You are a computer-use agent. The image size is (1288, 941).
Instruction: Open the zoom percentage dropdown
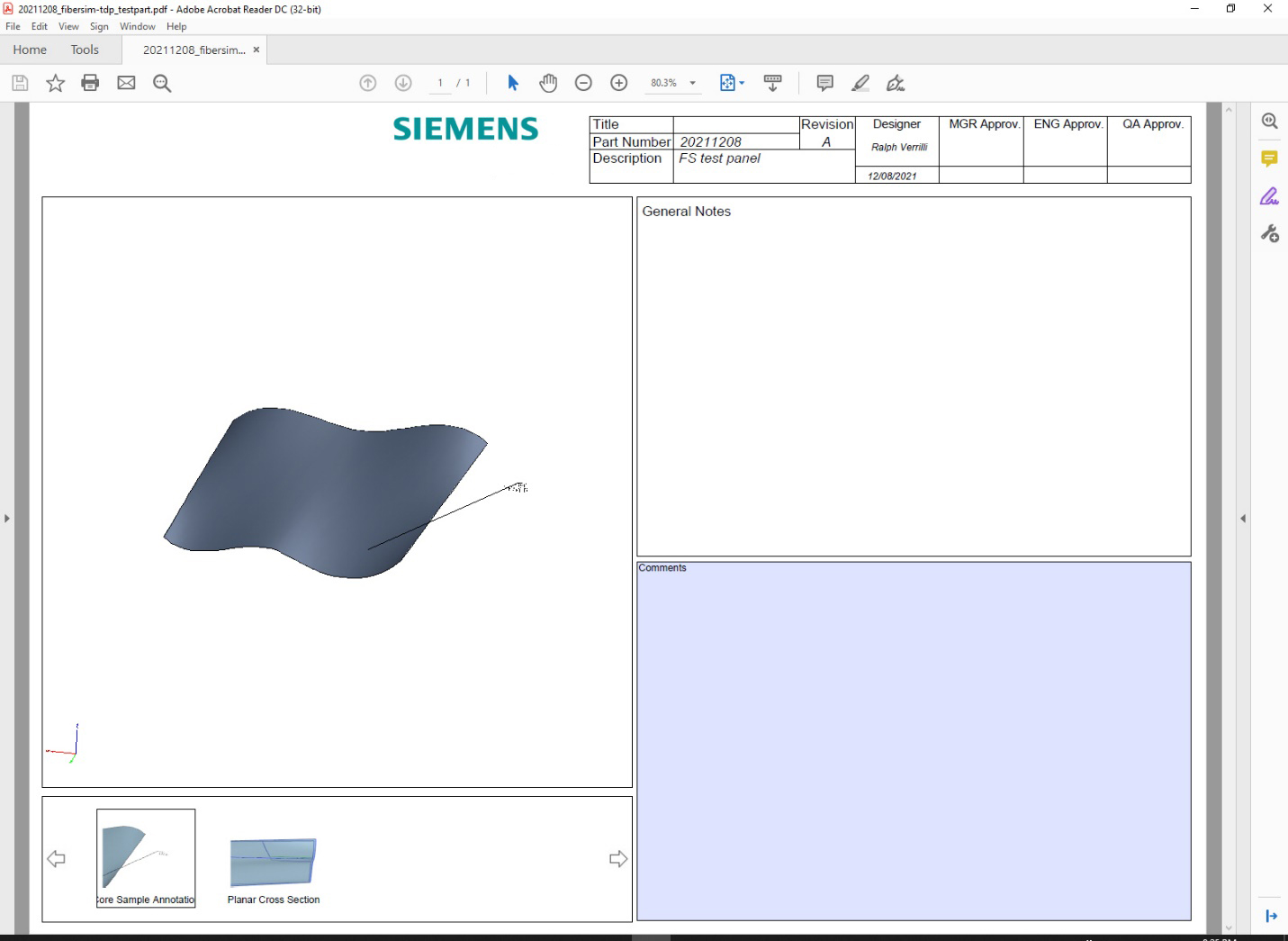click(691, 82)
